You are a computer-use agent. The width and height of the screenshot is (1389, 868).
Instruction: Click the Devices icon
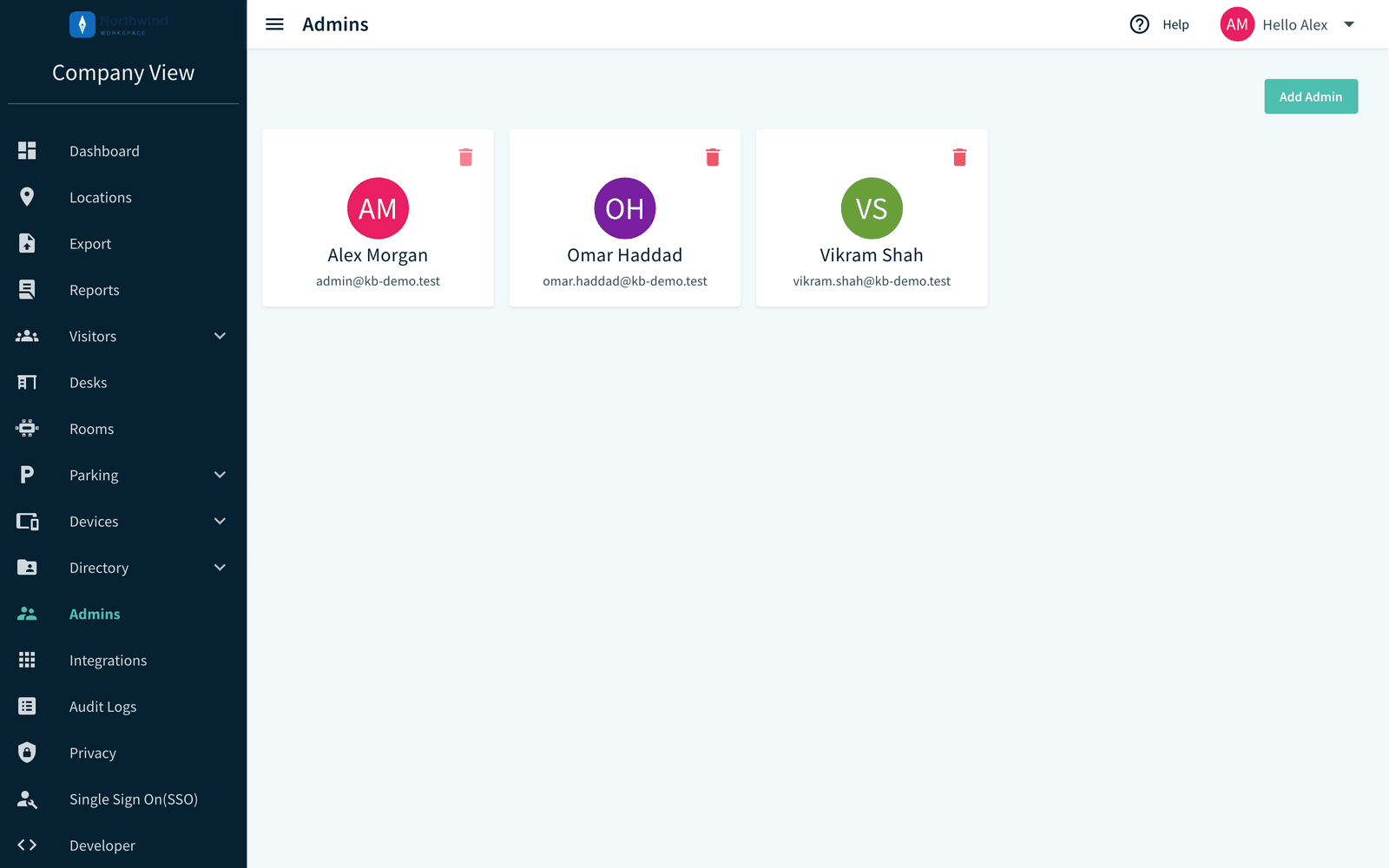point(27,522)
